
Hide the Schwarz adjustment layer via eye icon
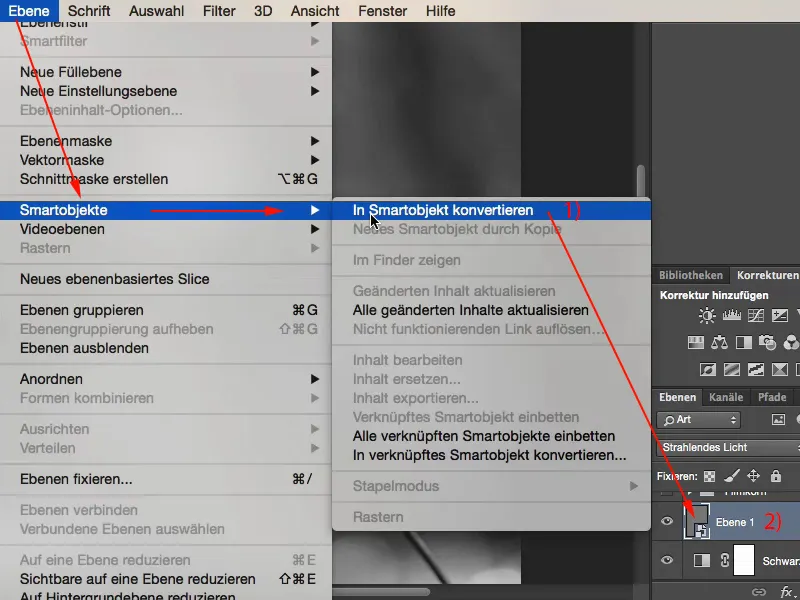[x=667, y=560]
